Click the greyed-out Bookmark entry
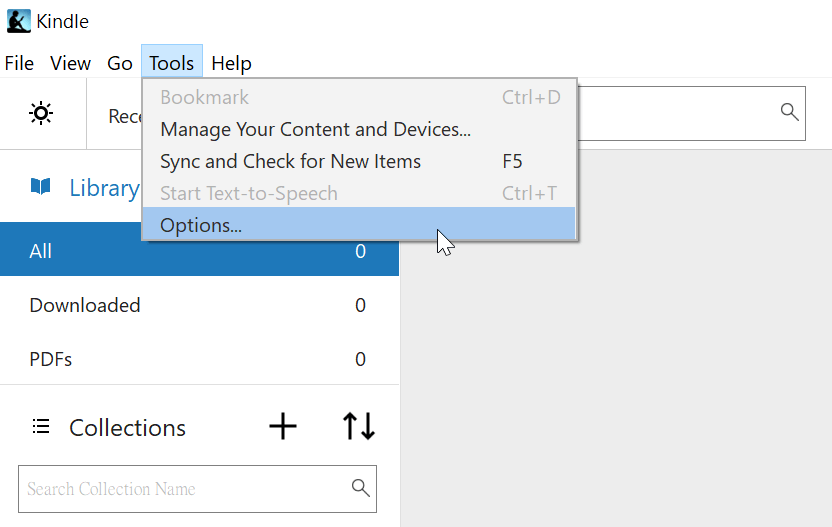This screenshot has width=832, height=527. click(359, 97)
